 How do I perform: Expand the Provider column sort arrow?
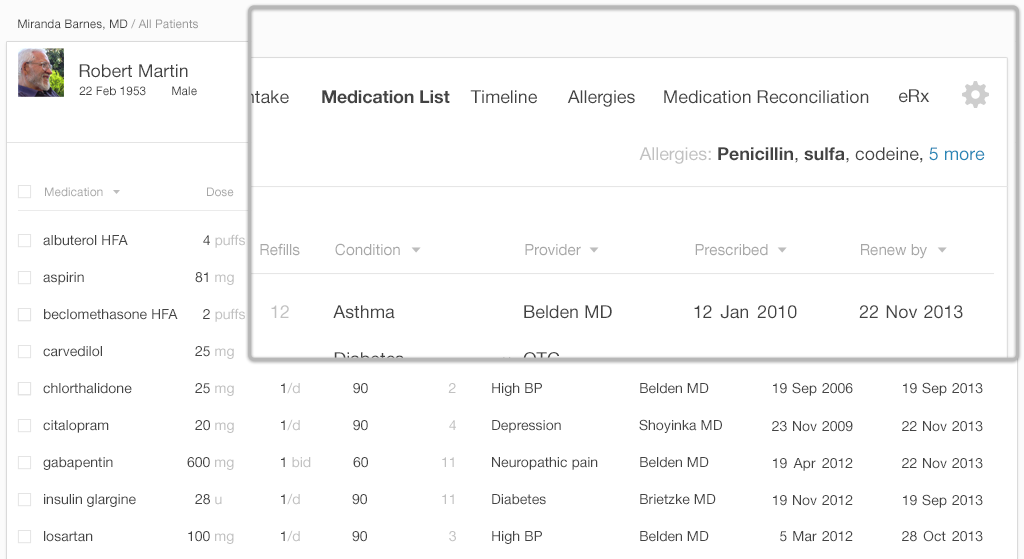coord(594,250)
